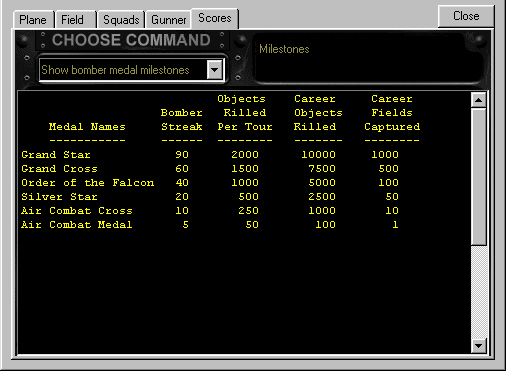Click the Career Objects Killed header
The height and width of the screenshot is (371, 506).
[318, 113]
